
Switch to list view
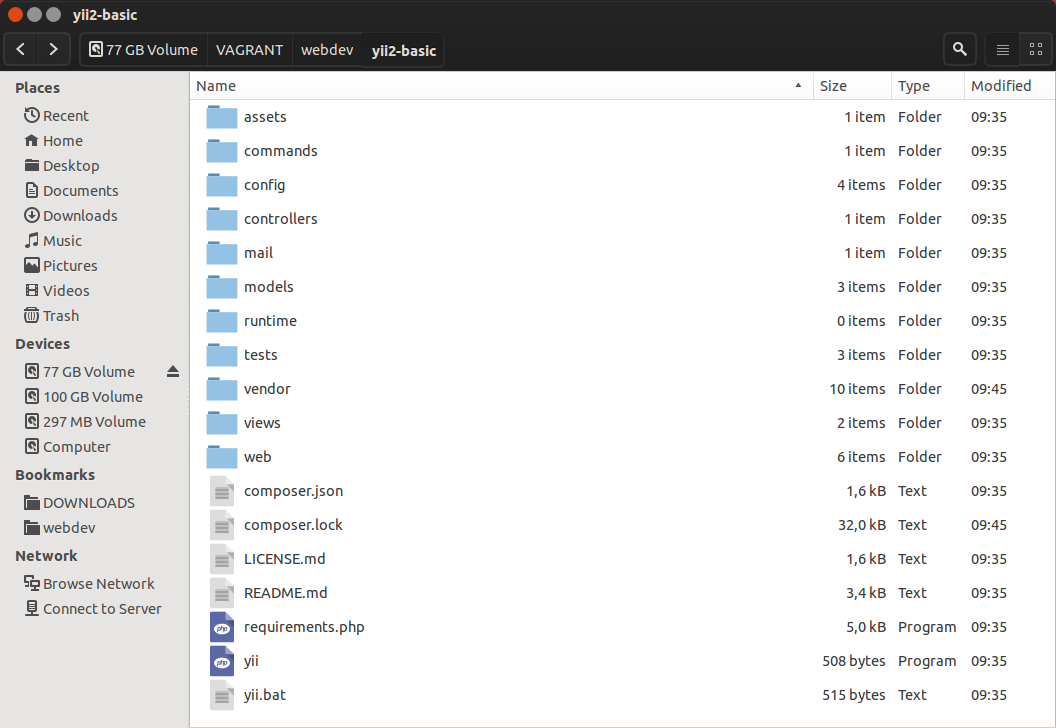[1002, 49]
